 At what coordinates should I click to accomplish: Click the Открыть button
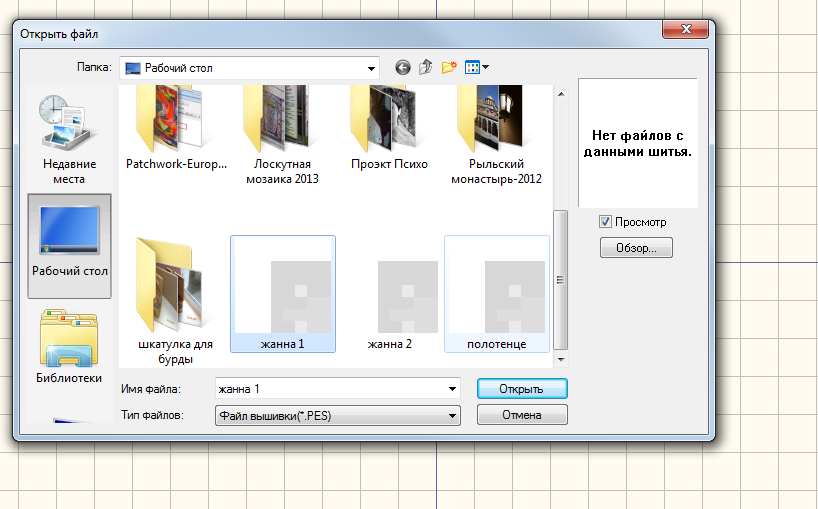(x=522, y=389)
